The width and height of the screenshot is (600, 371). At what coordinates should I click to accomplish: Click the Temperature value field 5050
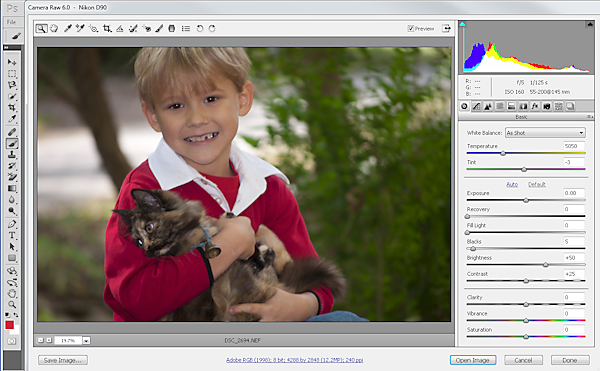(574, 146)
